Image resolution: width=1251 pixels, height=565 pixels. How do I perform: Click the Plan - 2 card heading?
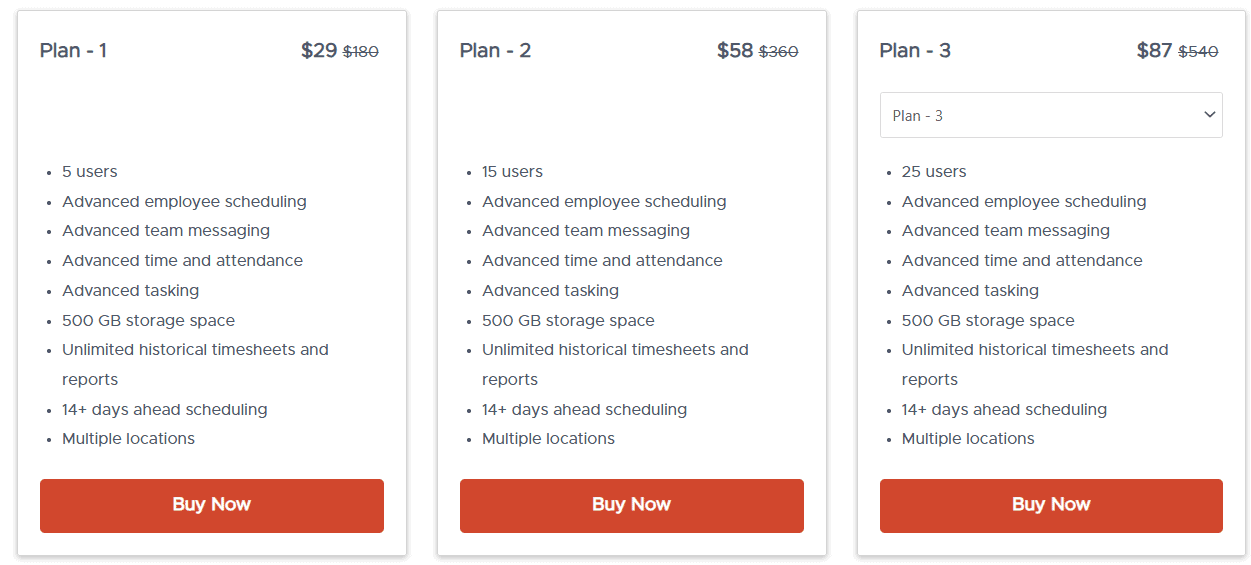(x=495, y=51)
